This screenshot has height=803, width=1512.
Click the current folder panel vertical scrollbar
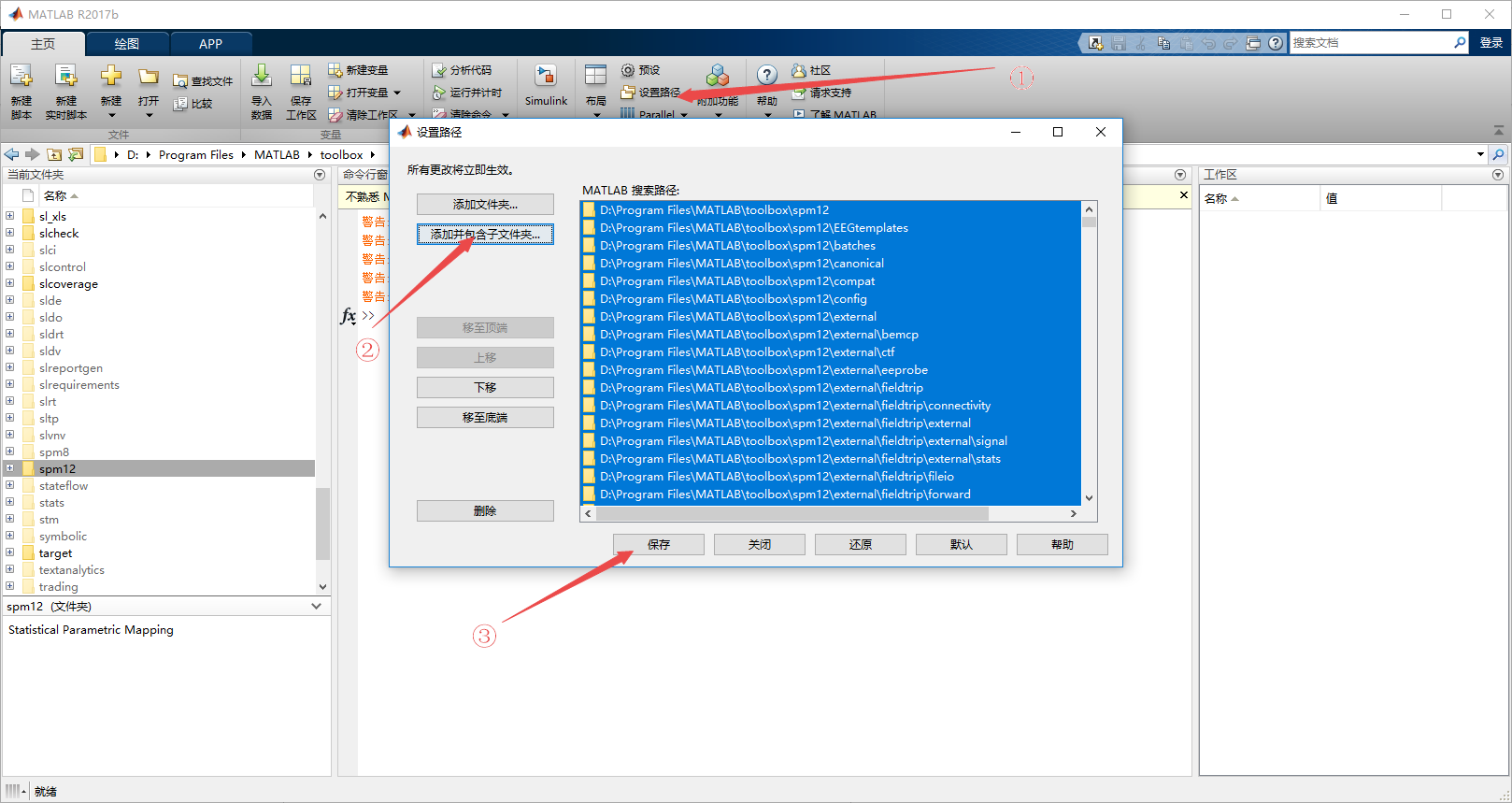pyautogui.click(x=322, y=523)
